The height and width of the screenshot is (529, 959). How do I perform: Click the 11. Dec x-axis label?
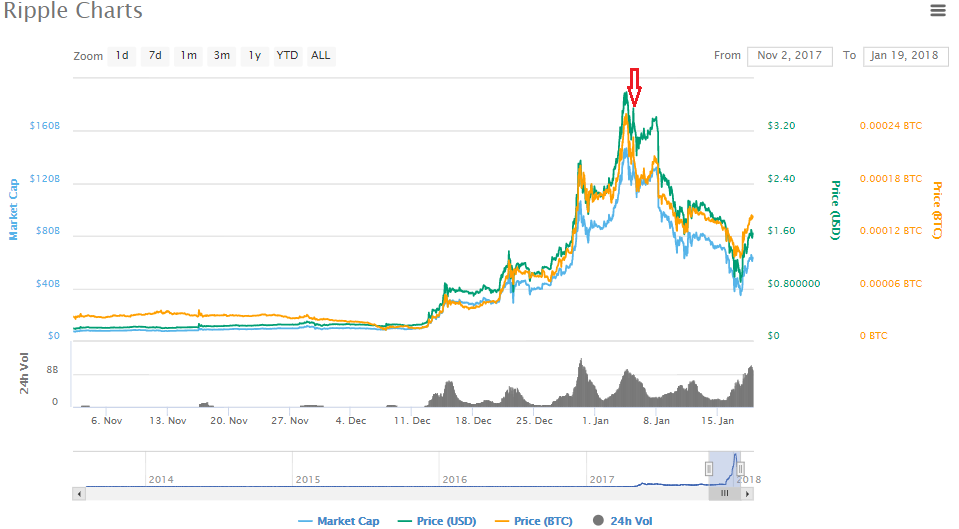point(412,421)
